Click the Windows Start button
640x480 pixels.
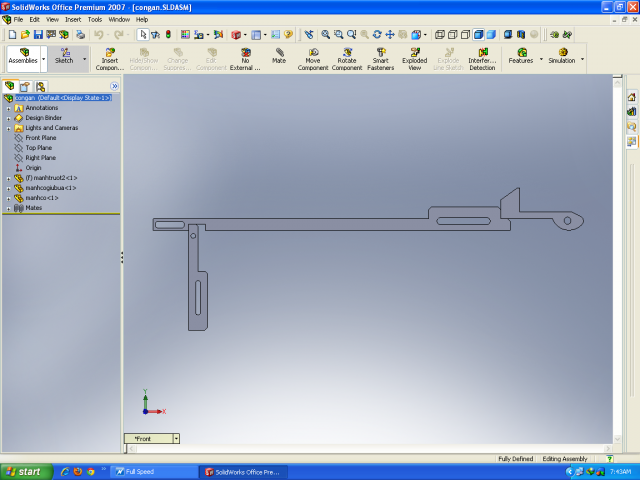point(27,472)
